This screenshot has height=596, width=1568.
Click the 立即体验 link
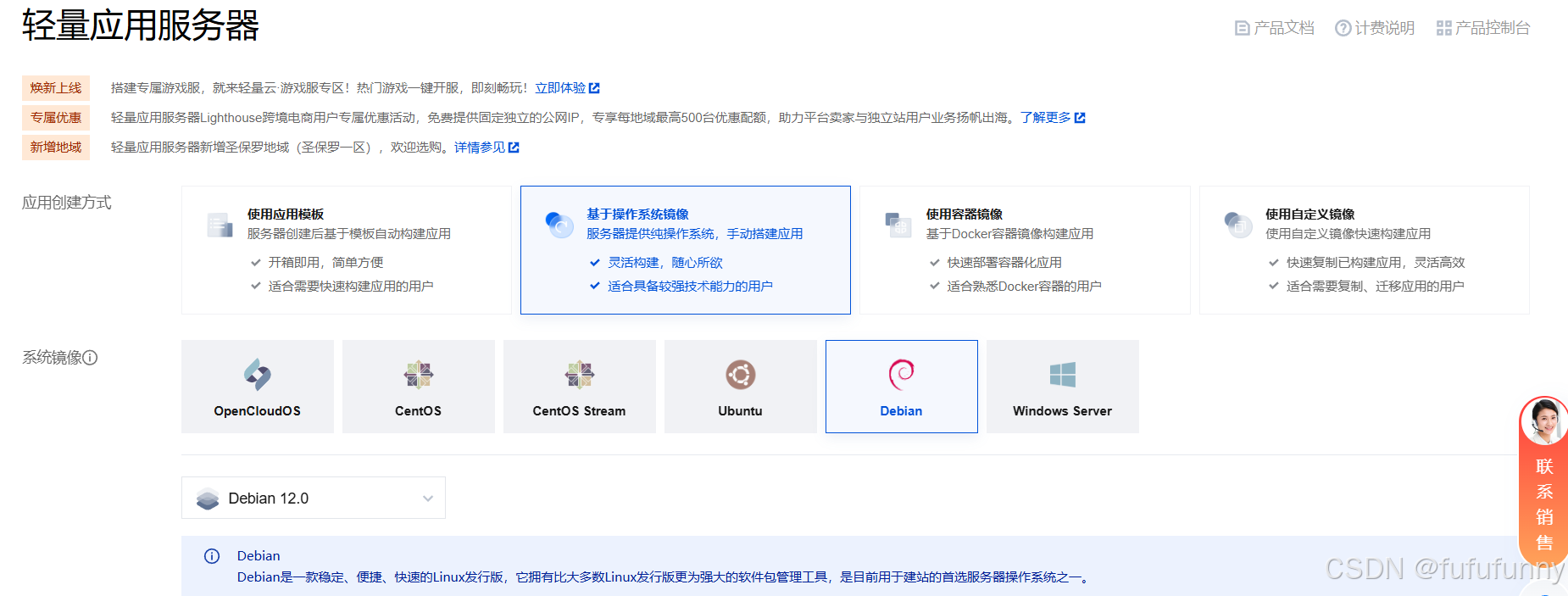[x=560, y=88]
